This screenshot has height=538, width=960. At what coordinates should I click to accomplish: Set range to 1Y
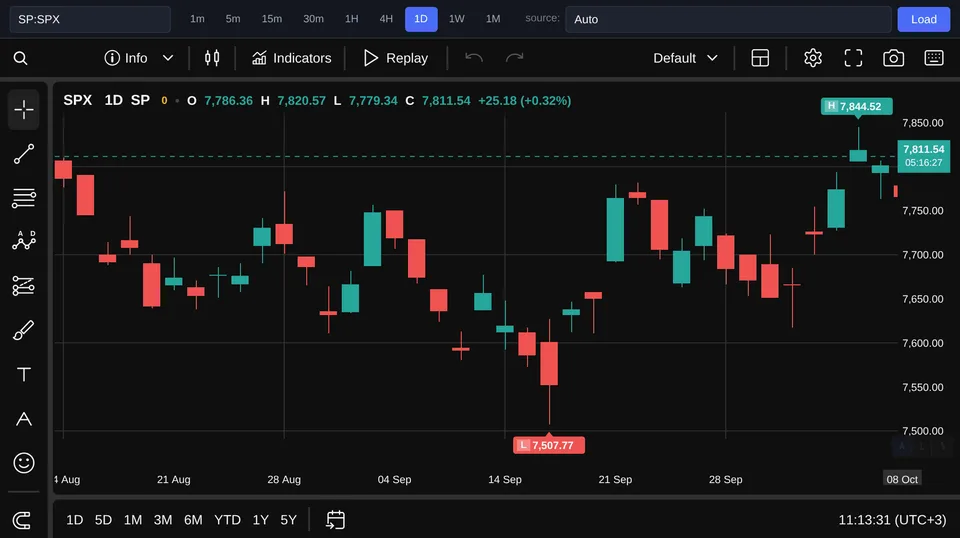(261, 520)
